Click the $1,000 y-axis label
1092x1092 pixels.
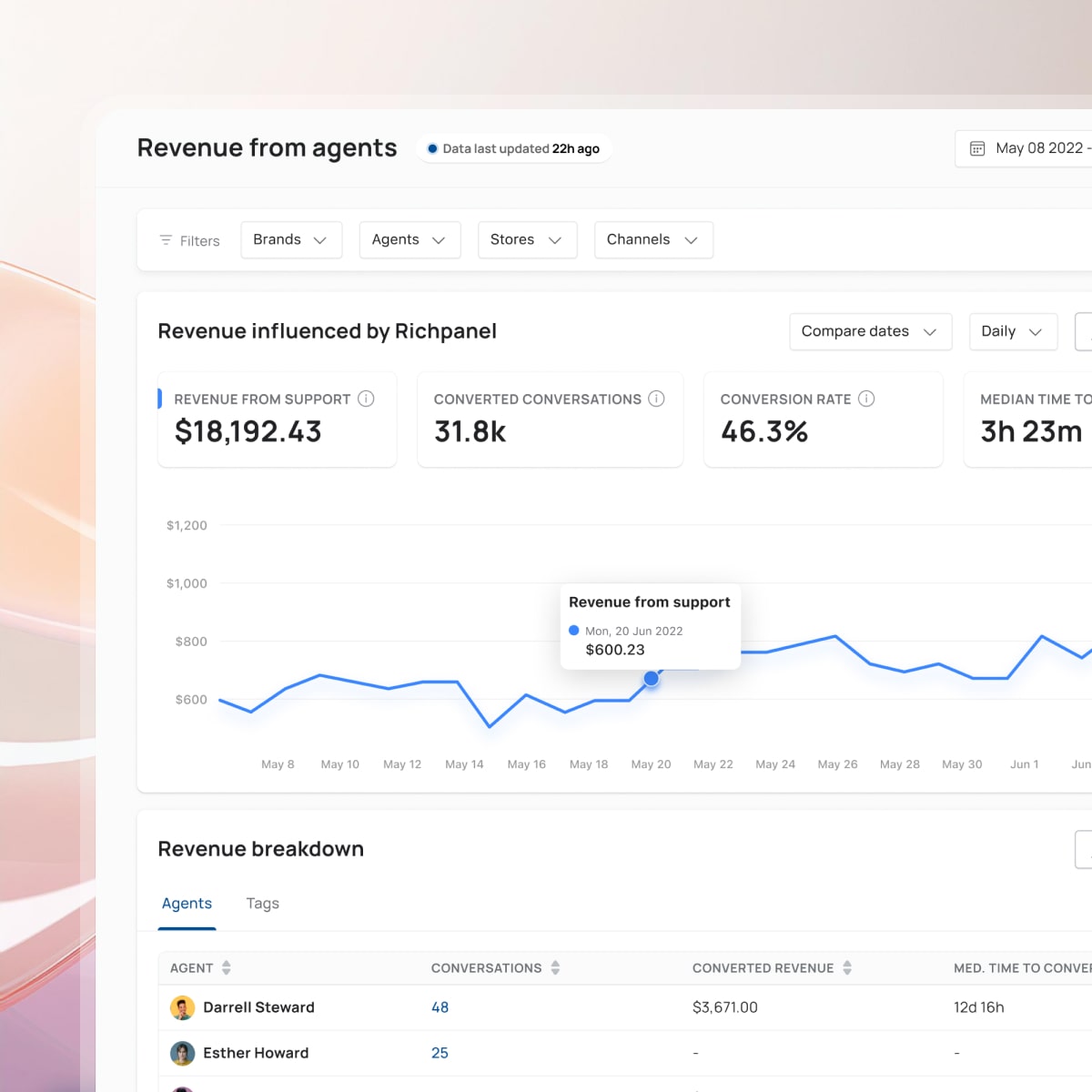click(x=187, y=583)
